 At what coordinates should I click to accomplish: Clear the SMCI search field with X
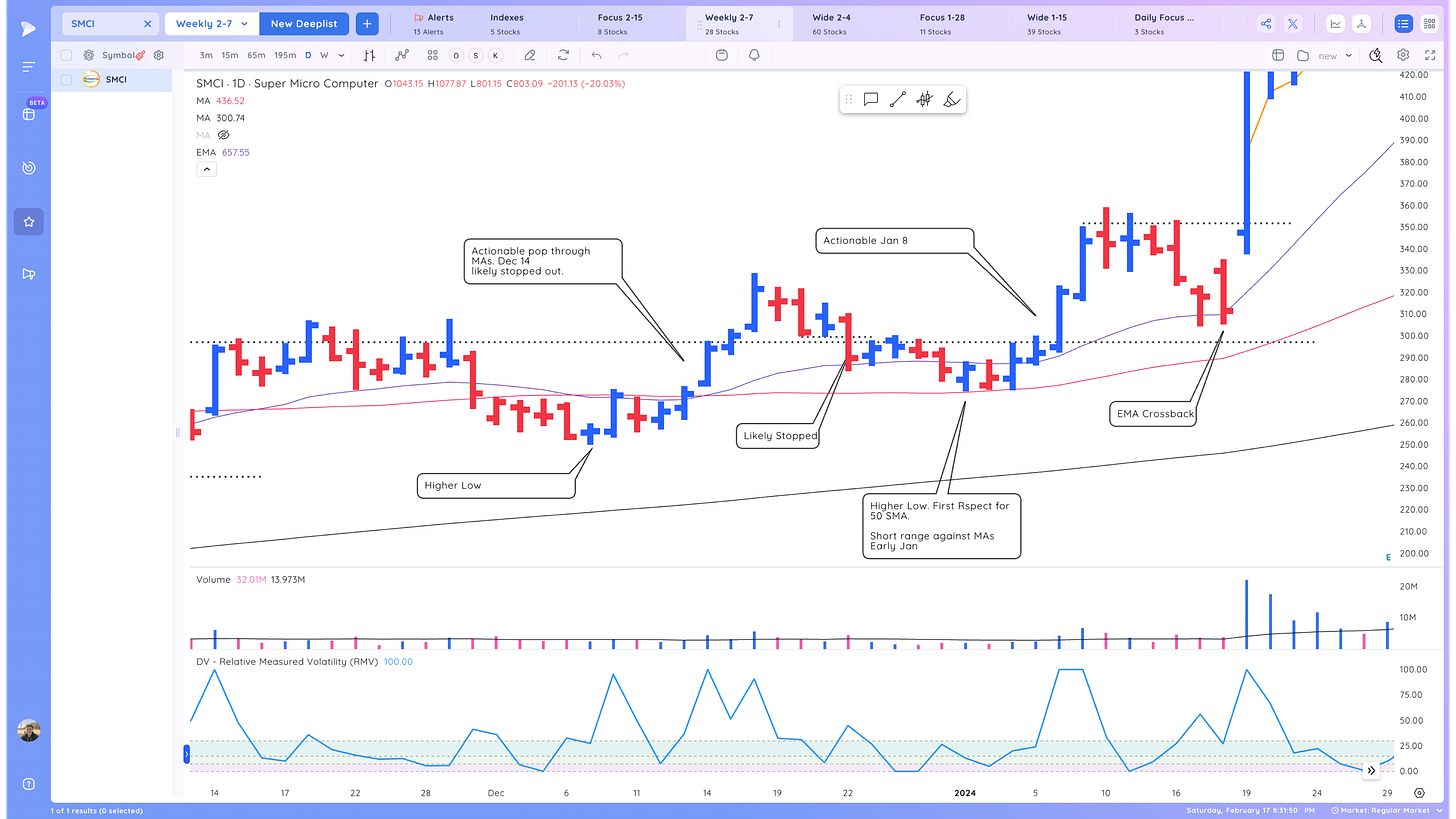pos(147,23)
